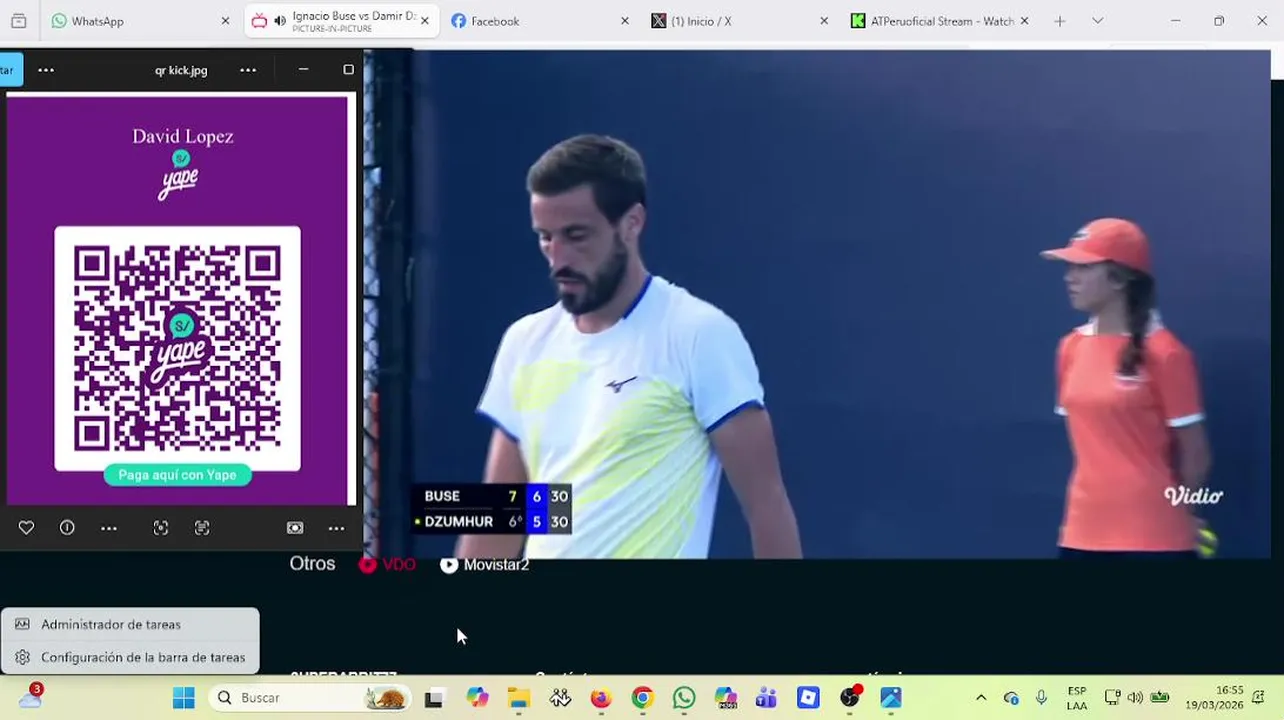Open the tab groups icon left of WhatsApp tab
Image resolution: width=1284 pixels, height=720 pixels.
(x=18, y=21)
